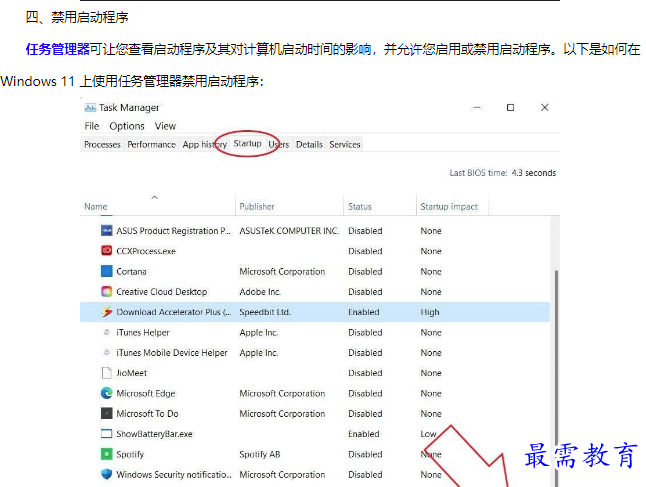Viewport: 646px width, 487px height.
Task: Click the Microsoft To Do icon
Action: (x=107, y=413)
